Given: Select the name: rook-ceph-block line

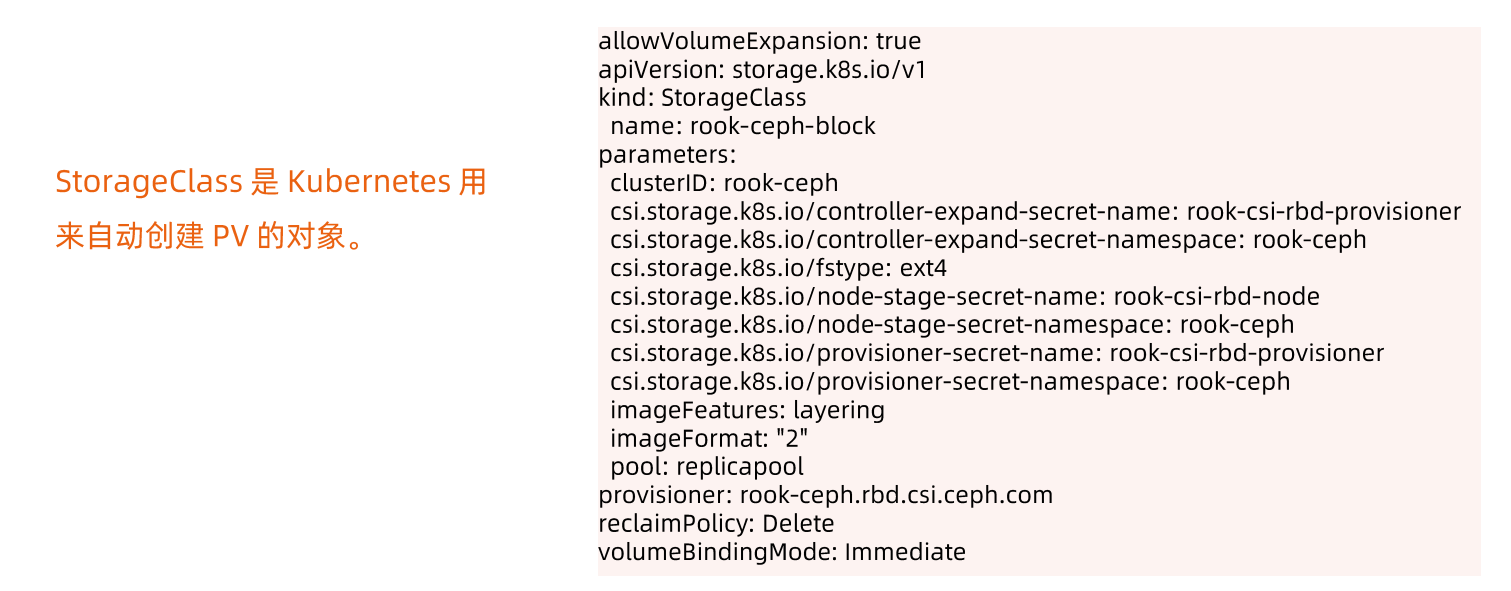Looking at the screenshot, I should 743,127.
